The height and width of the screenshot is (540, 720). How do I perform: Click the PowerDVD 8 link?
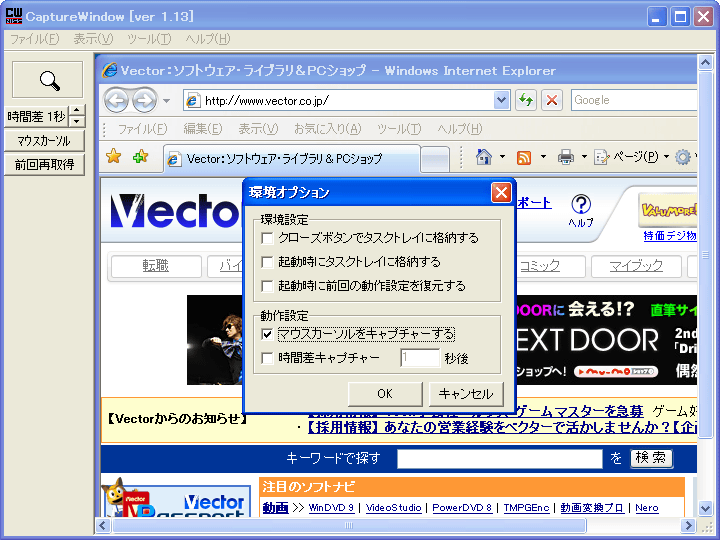[x=462, y=508]
